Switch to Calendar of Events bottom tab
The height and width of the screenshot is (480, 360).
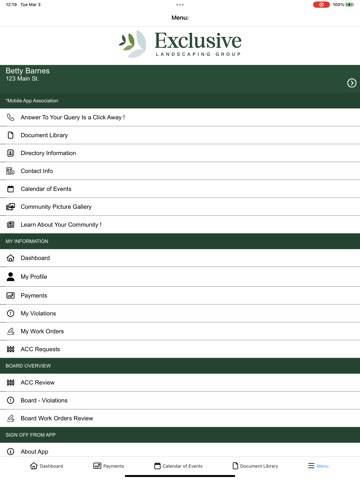[178, 466]
